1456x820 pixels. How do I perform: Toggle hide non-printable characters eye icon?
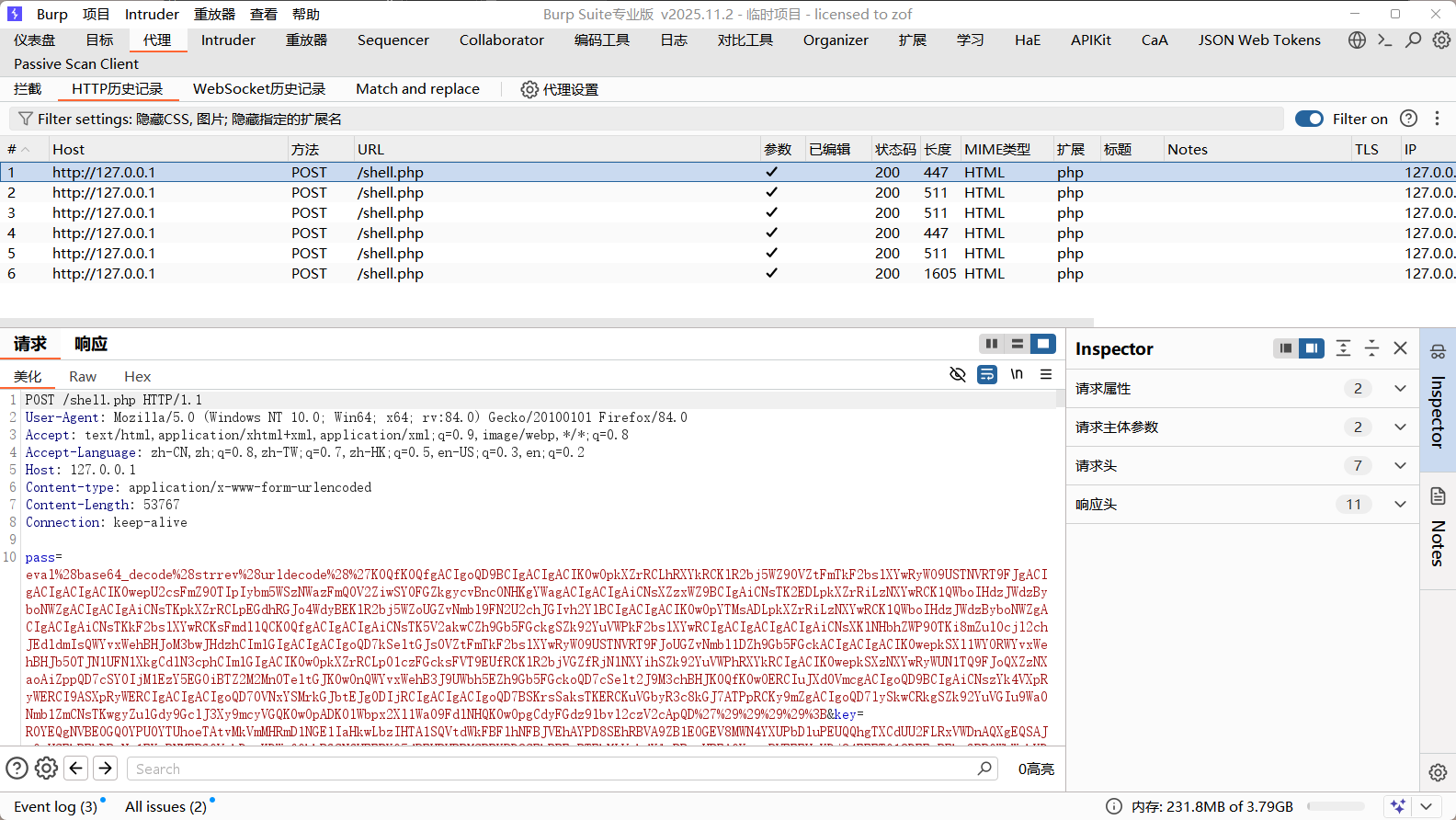pyautogui.click(x=958, y=374)
